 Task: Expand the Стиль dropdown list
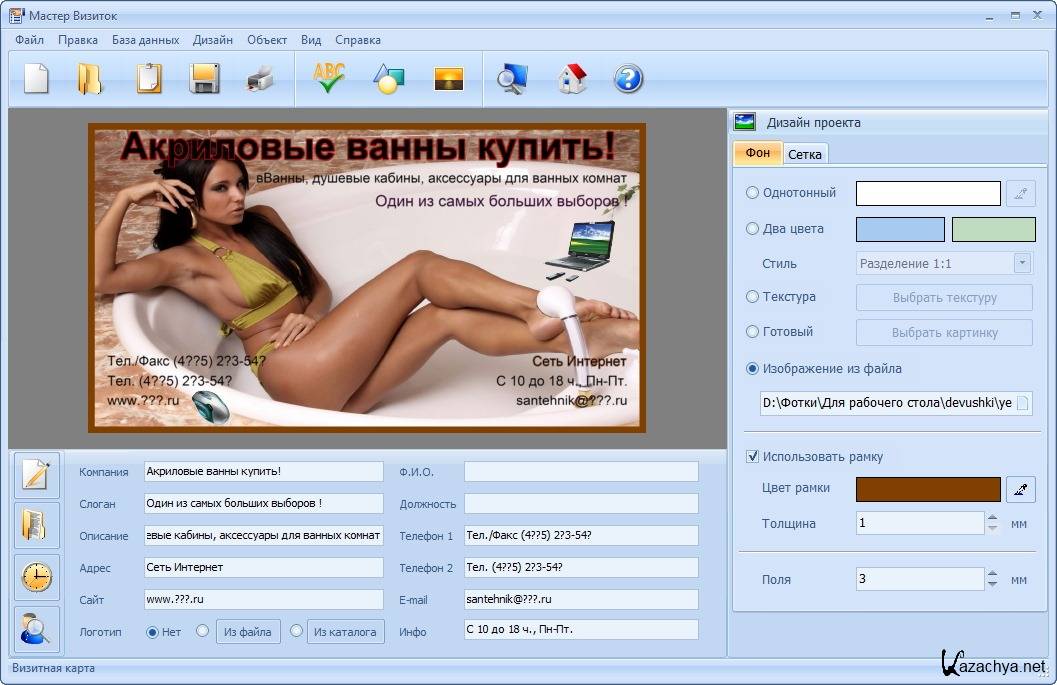[1021, 264]
